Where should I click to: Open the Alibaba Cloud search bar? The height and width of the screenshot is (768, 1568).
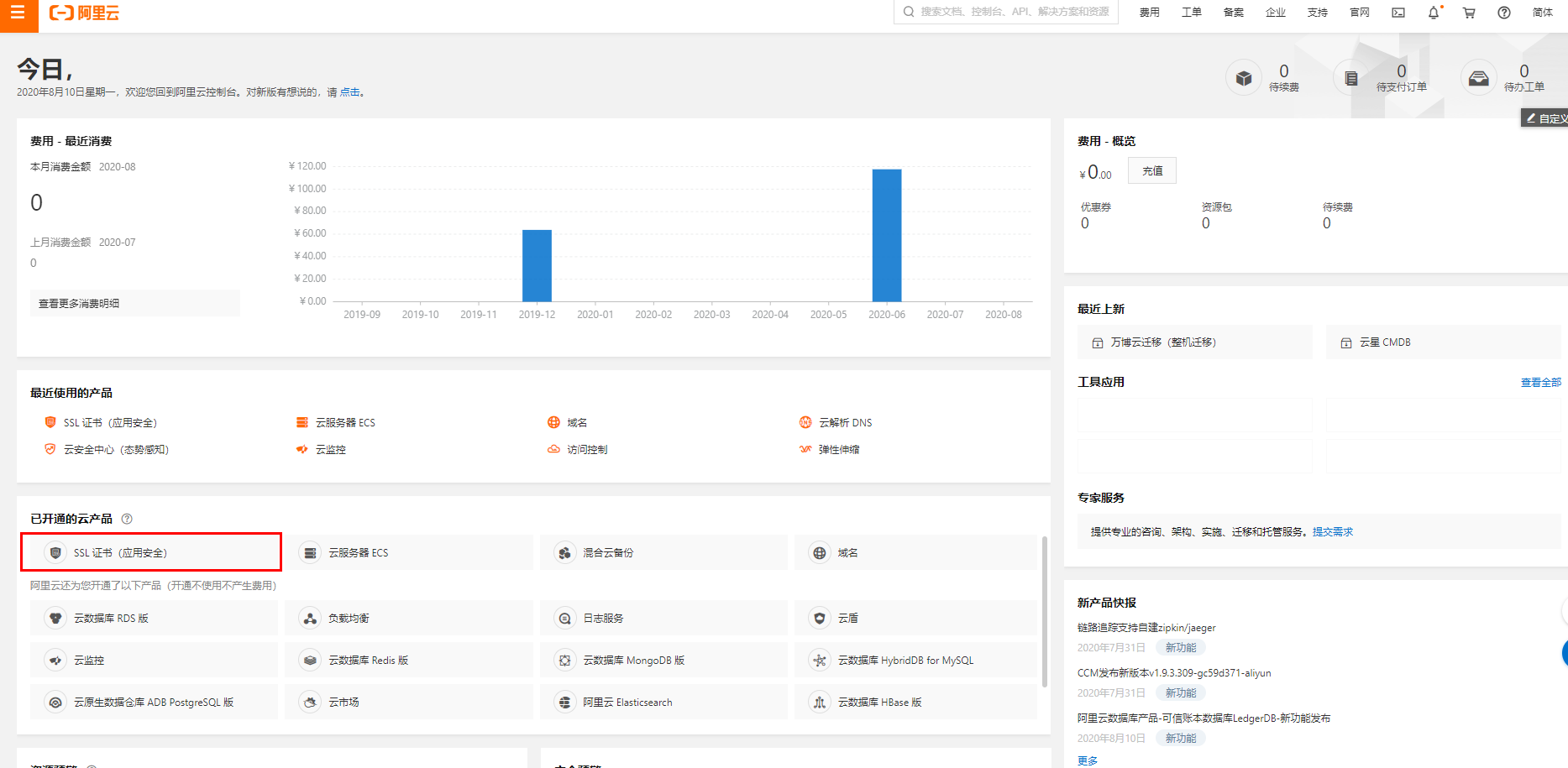pyautogui.click(x=1004, y=12)
